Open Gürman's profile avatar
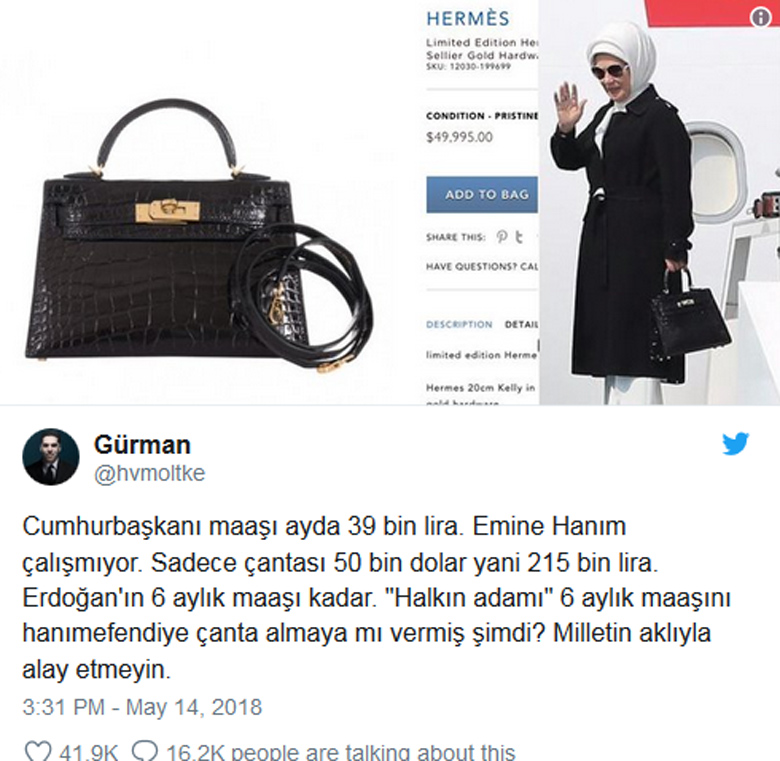This screenshot has height=761, width=780. click(51, 457)
